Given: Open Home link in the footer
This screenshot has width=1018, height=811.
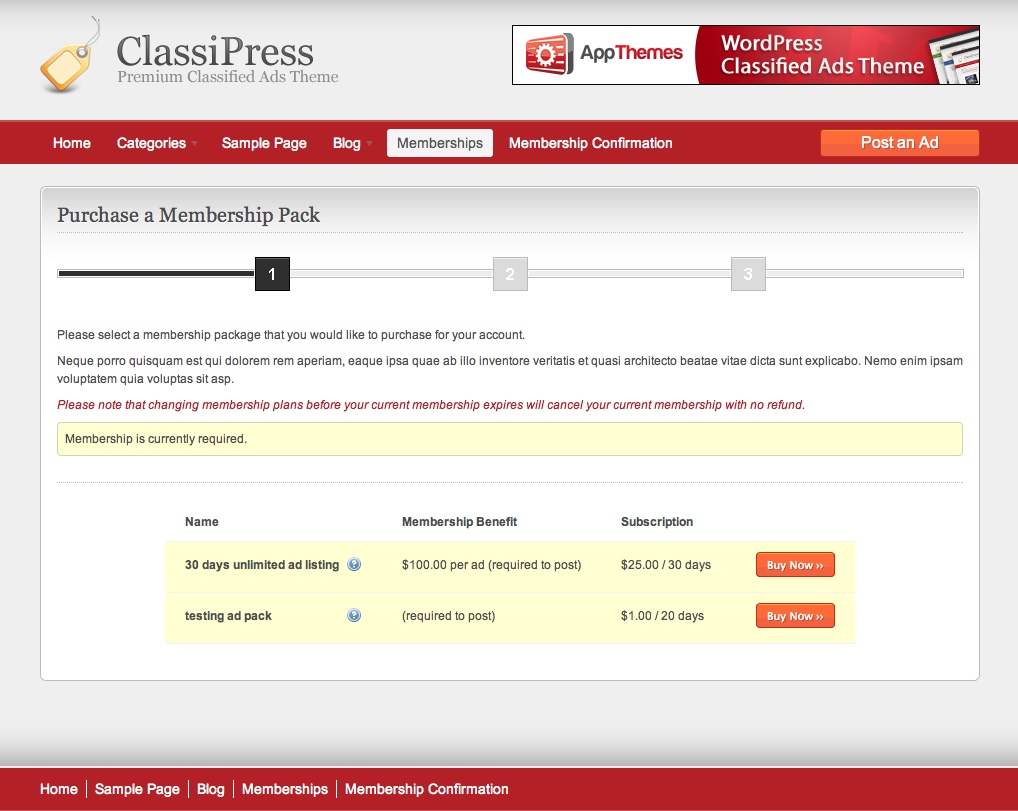Looking at the screenshot, I should tap(58, 789).
